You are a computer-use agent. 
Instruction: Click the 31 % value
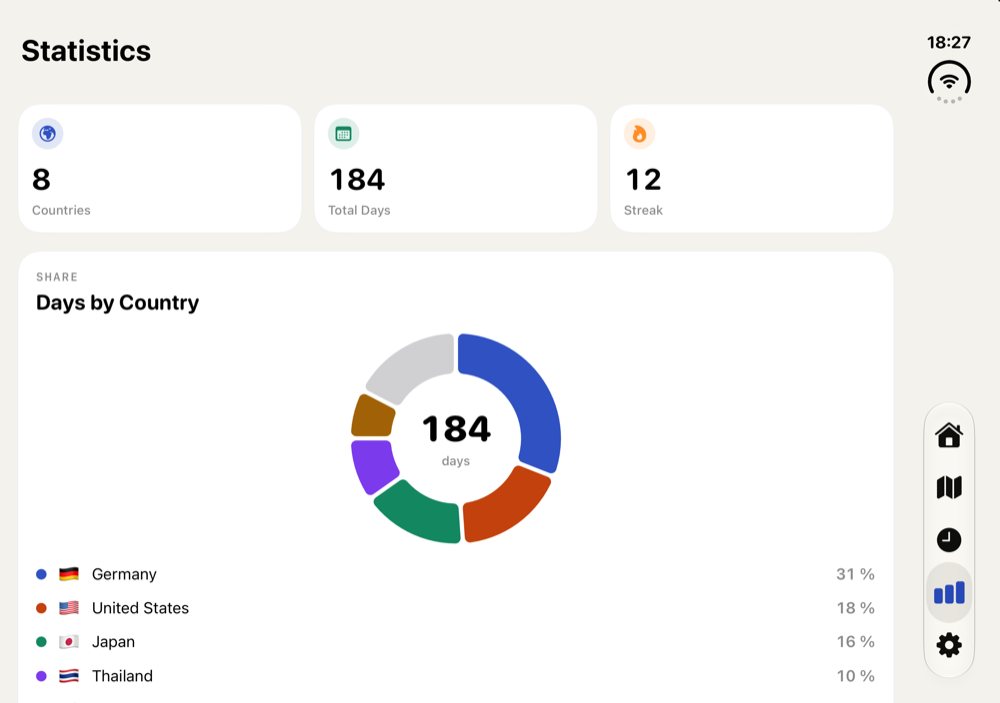click(855, 574)
